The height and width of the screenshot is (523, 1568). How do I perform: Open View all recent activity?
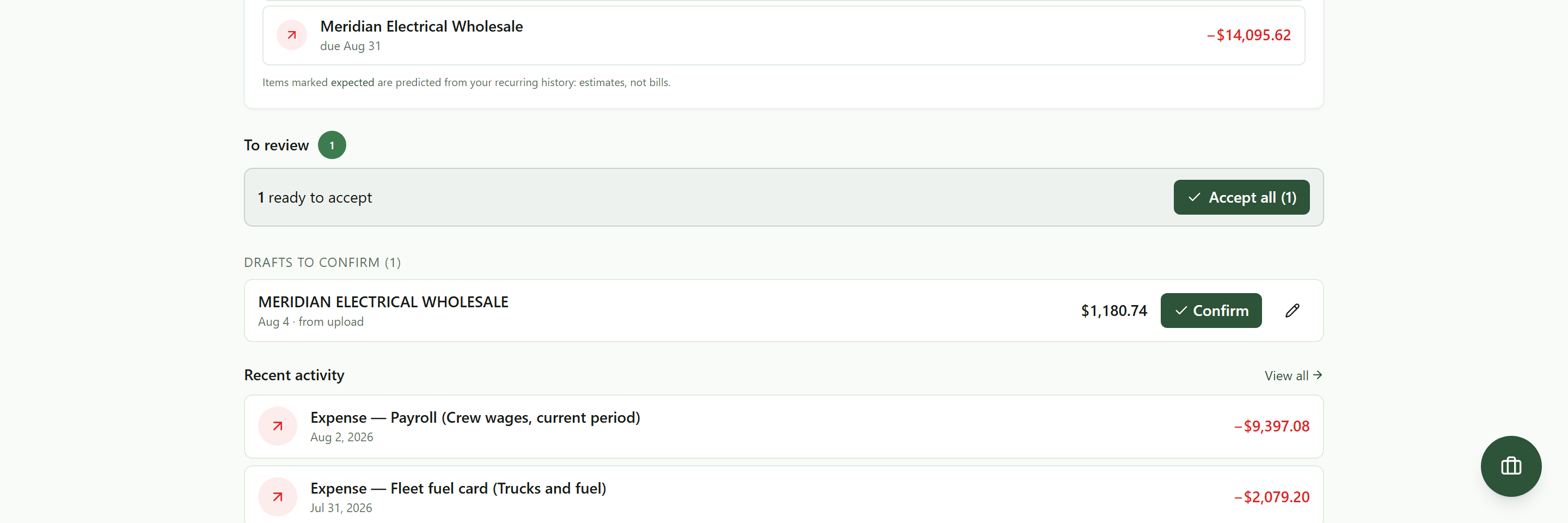(1293, 376)
